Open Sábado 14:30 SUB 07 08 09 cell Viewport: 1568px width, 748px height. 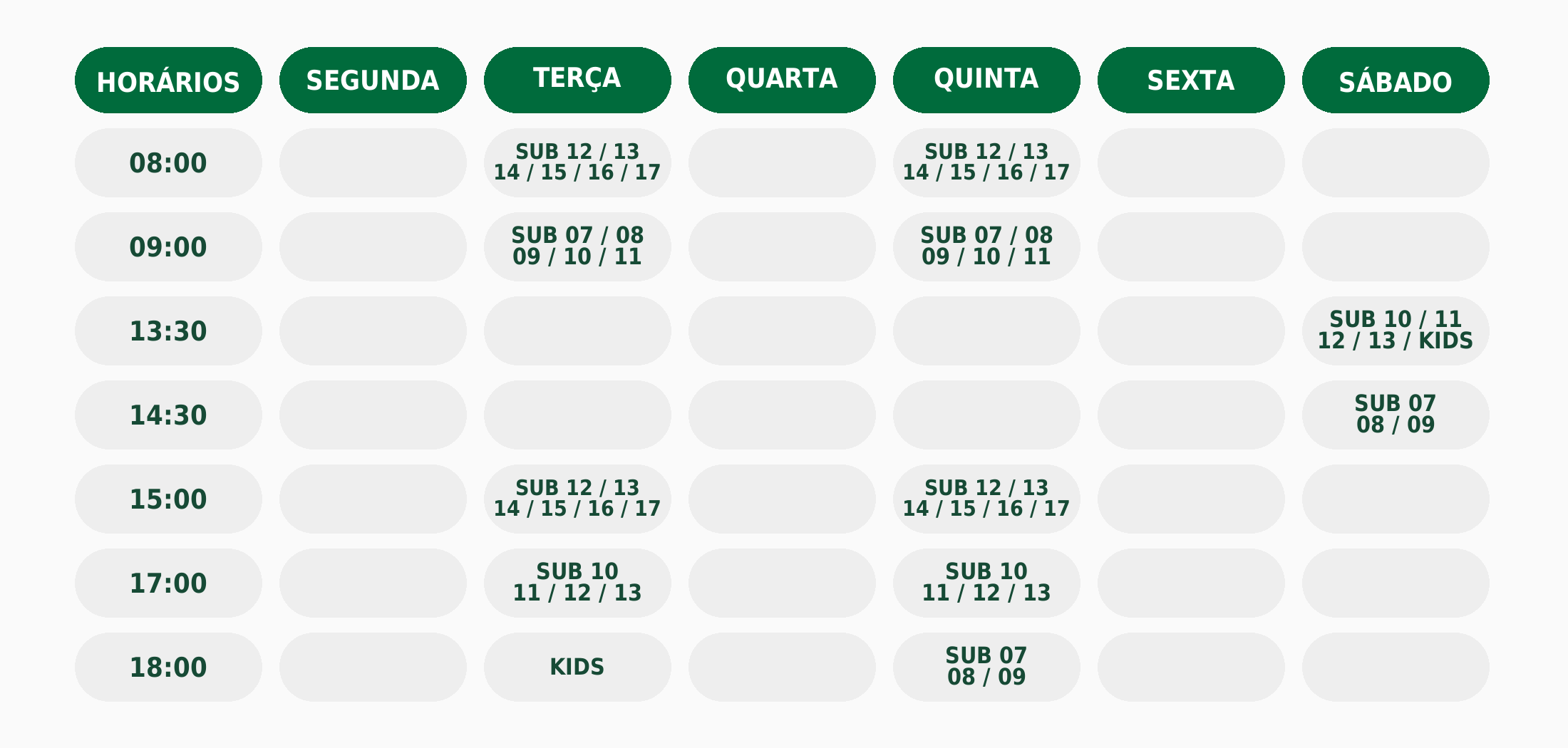(x=1396, y=415)
